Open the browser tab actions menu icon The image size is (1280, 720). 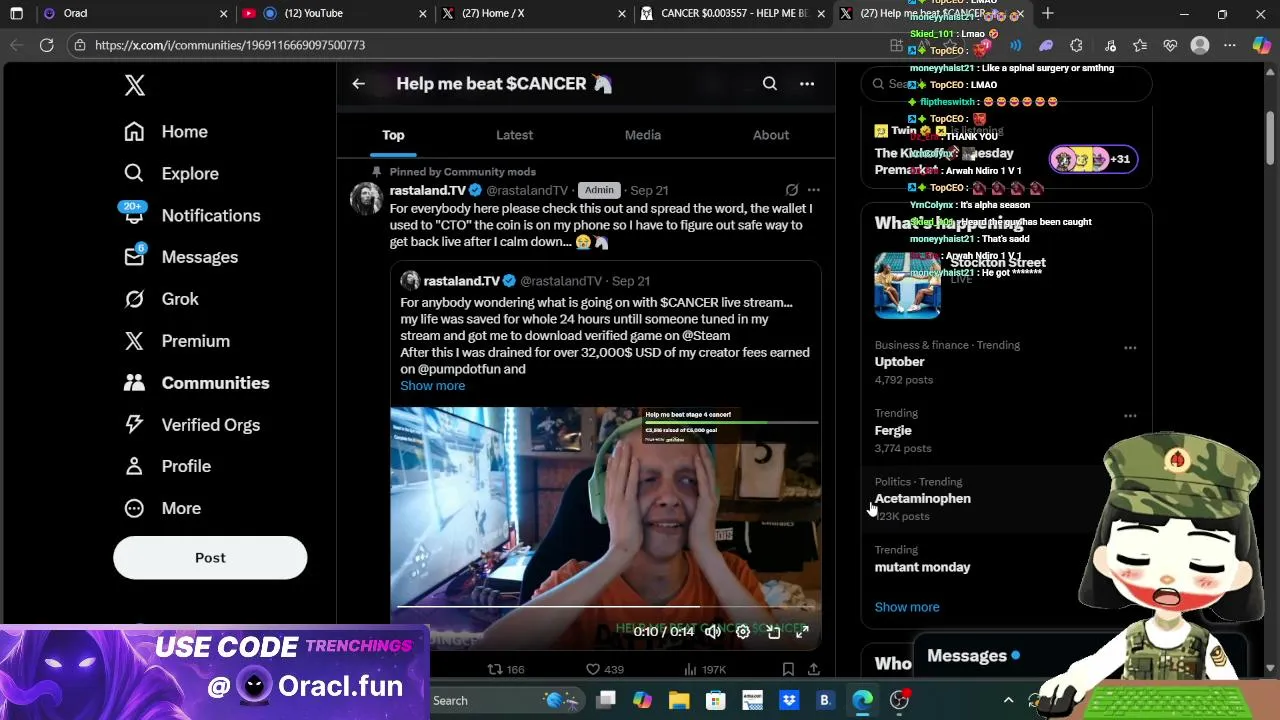pyautogui.click(x=16, y=13)
